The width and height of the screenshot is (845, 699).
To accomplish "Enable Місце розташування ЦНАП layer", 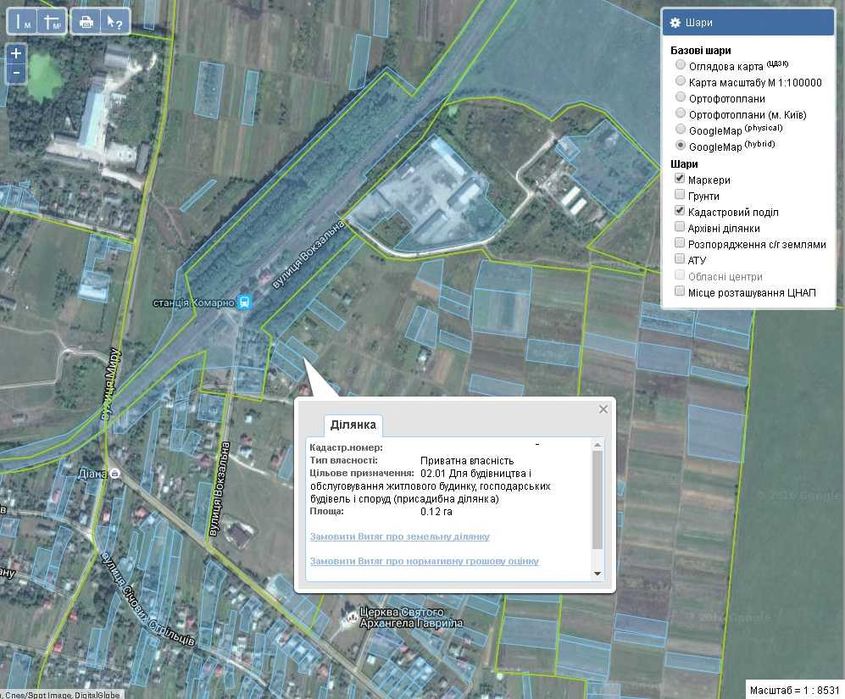I will pyautogui.click(x=680, y=291).
